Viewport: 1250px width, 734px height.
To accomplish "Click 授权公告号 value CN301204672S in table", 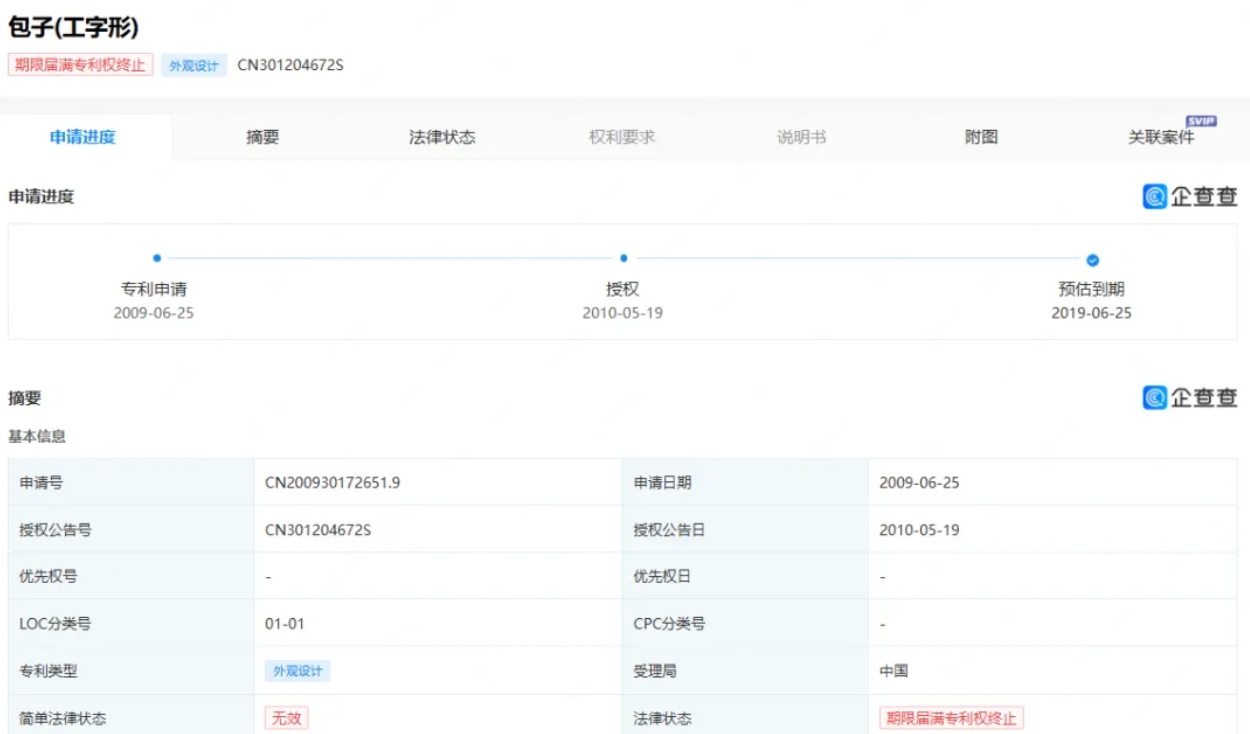I will click(317, 530).
